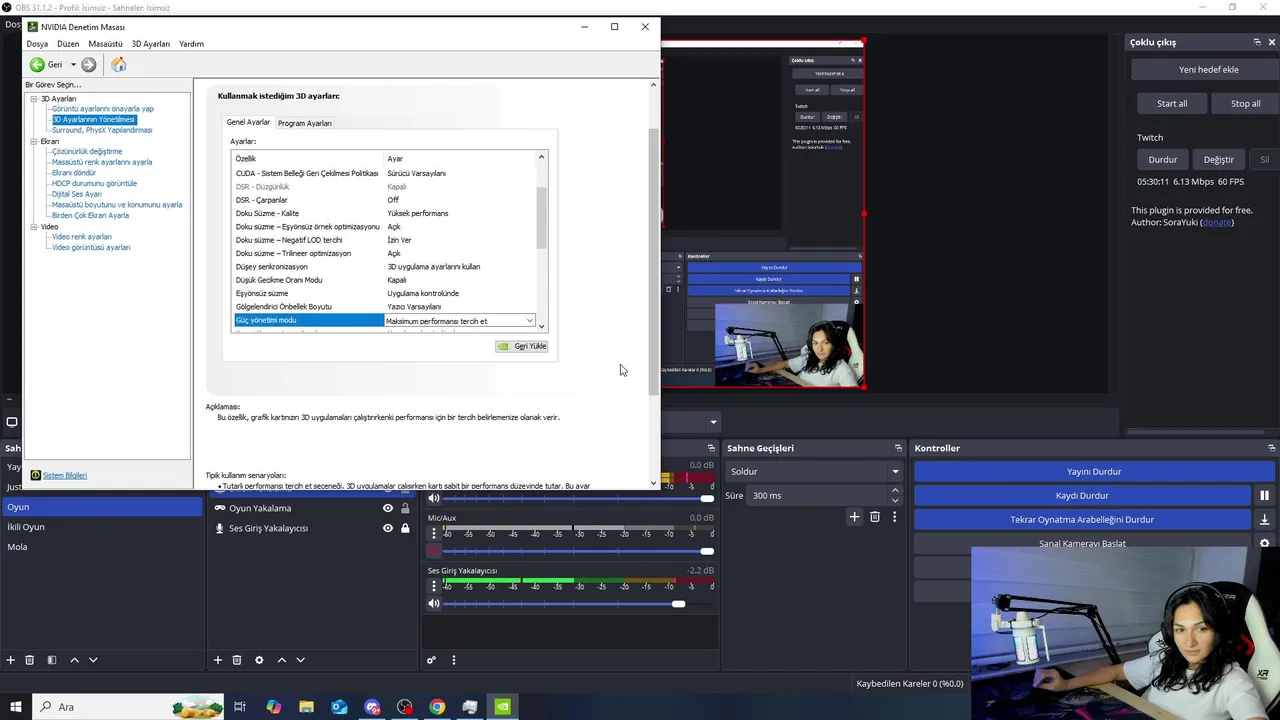Open Windows Start menu
This screenshot has width=1280, height=720.
[16, 707]
